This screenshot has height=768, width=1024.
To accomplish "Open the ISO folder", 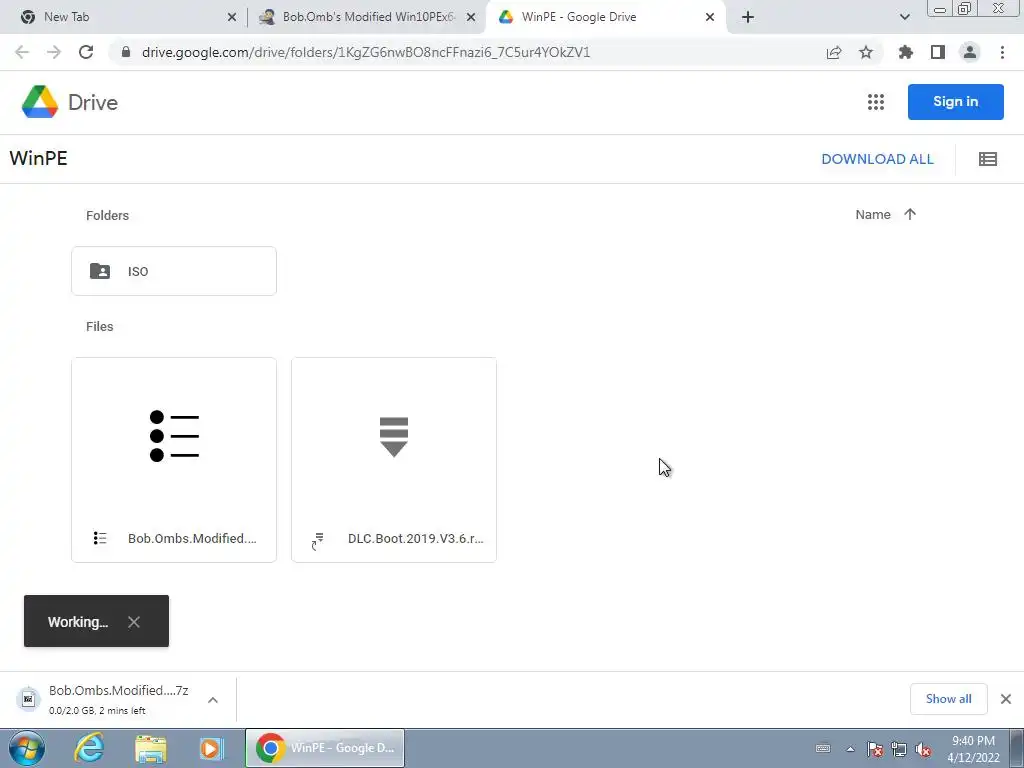I will [174, 271].
